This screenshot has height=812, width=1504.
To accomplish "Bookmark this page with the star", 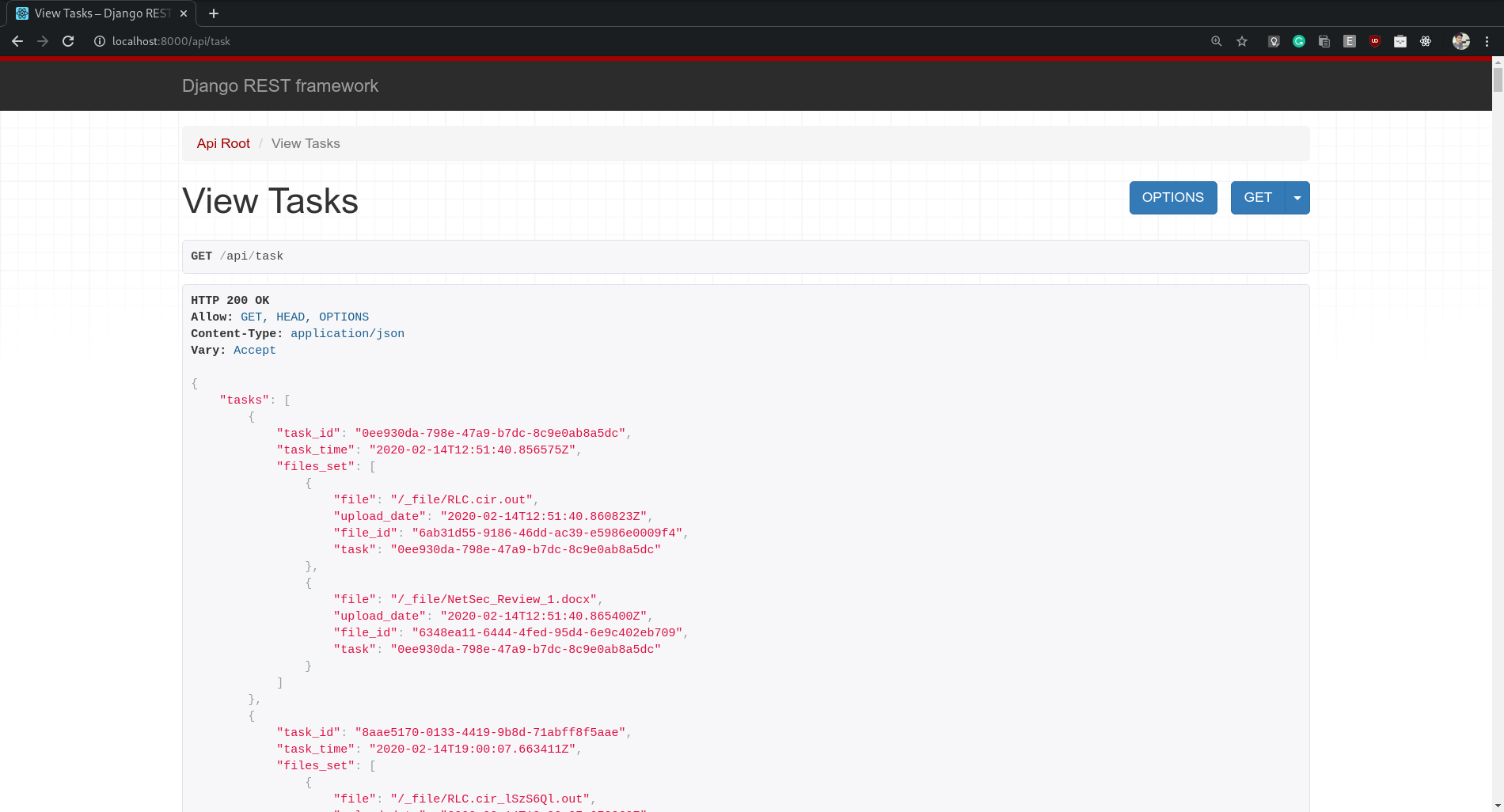I will coord(1242,41).
